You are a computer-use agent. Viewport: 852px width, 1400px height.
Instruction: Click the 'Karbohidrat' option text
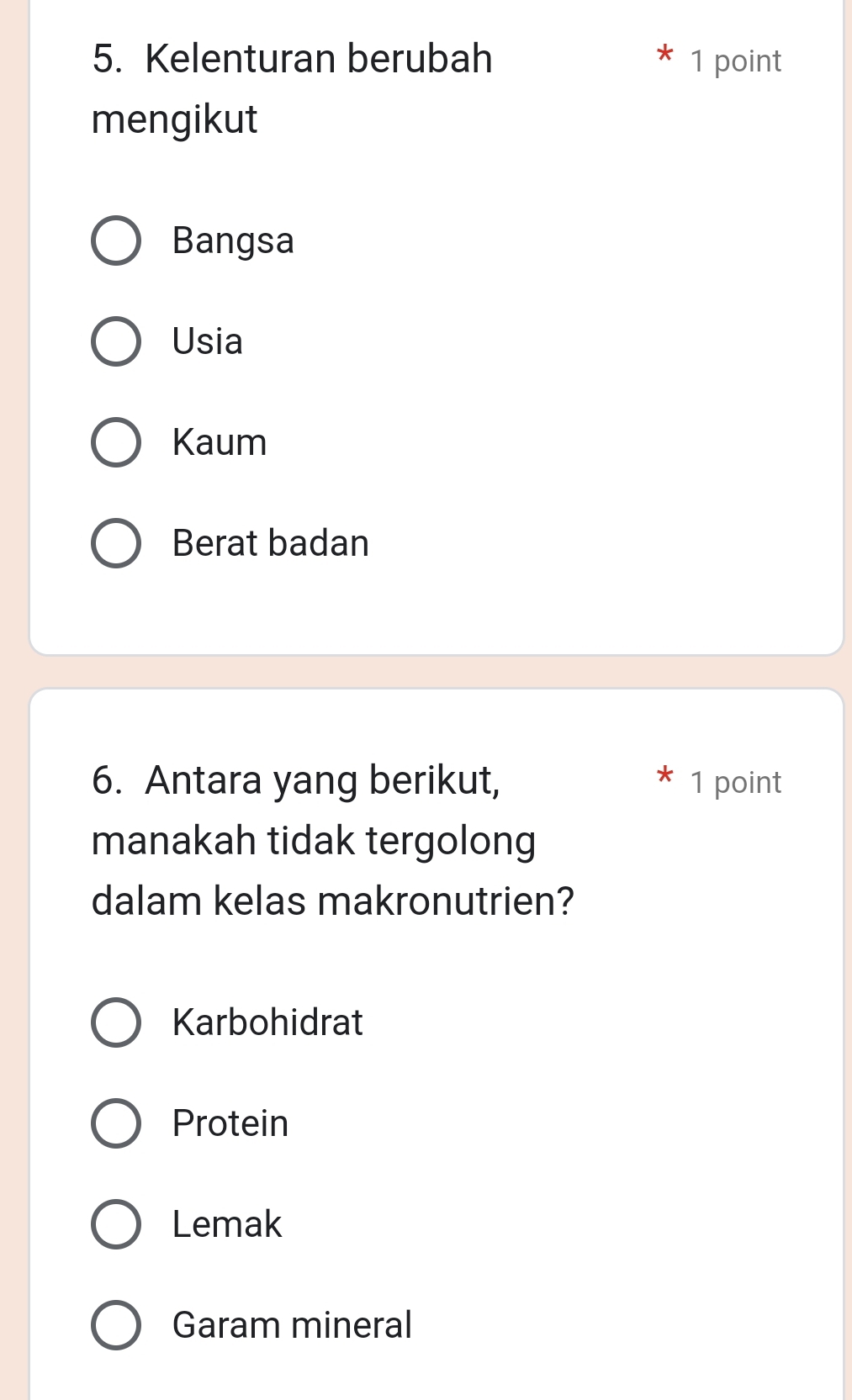point(267,1022)
